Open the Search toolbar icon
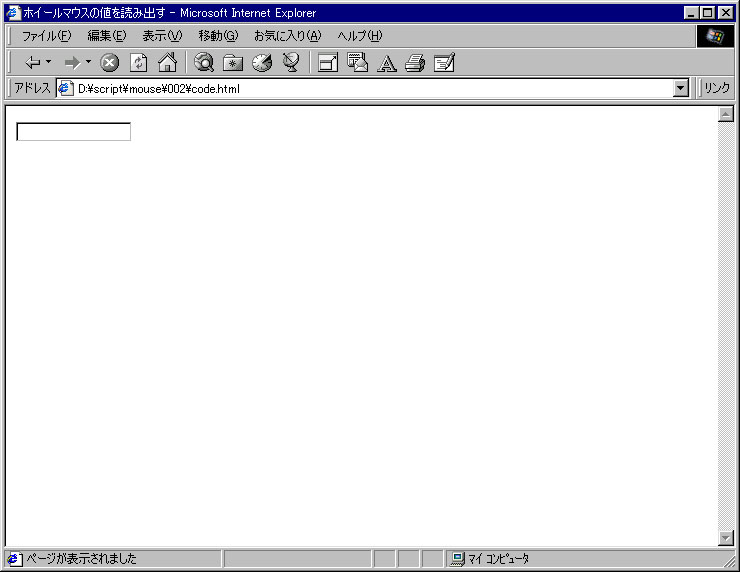740x572 pixels. coord(204,62)
